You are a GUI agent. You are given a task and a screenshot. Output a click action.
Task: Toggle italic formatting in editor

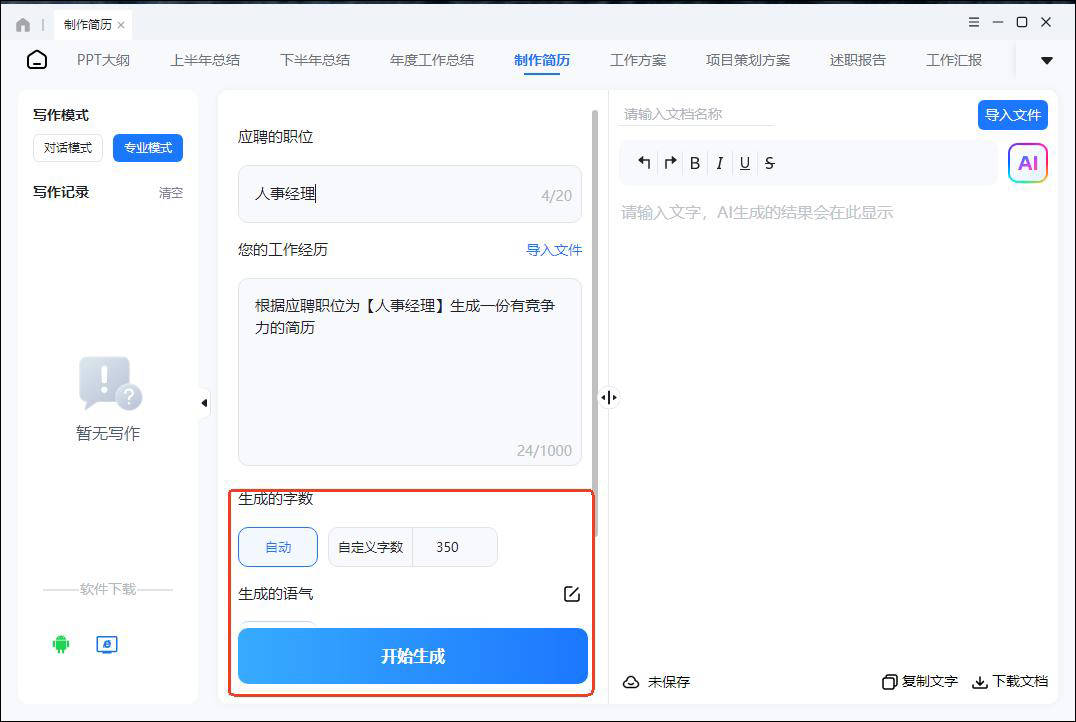pos(719,163)
